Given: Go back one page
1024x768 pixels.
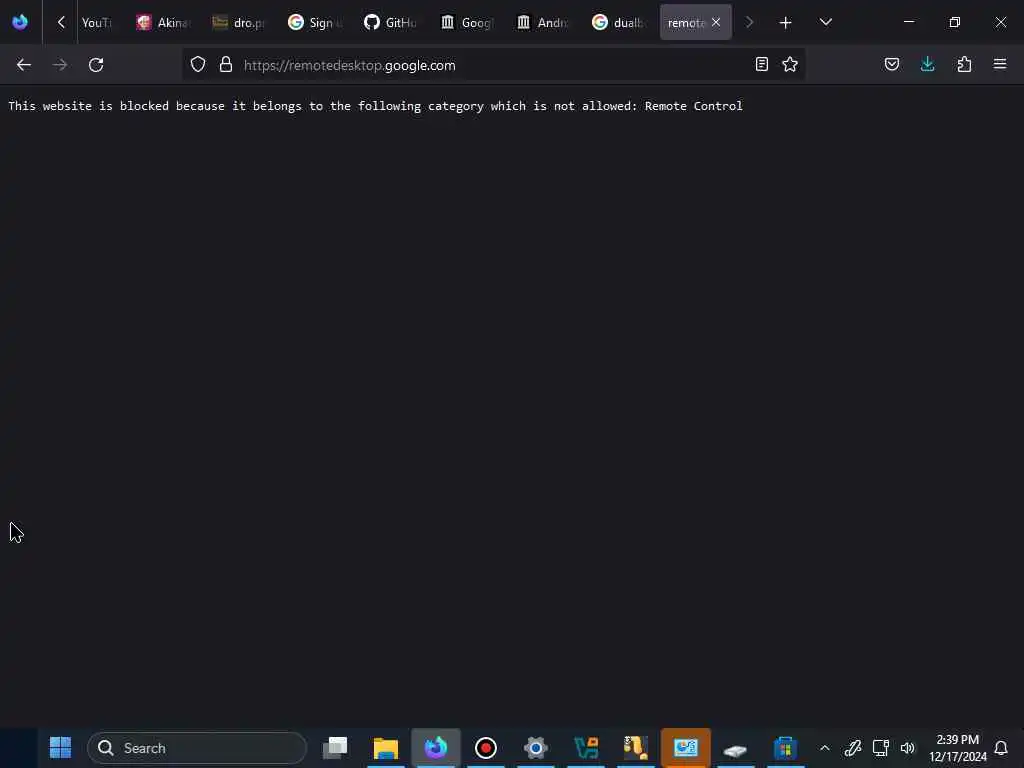Looking at the screenshot, I should pos(24,65).
